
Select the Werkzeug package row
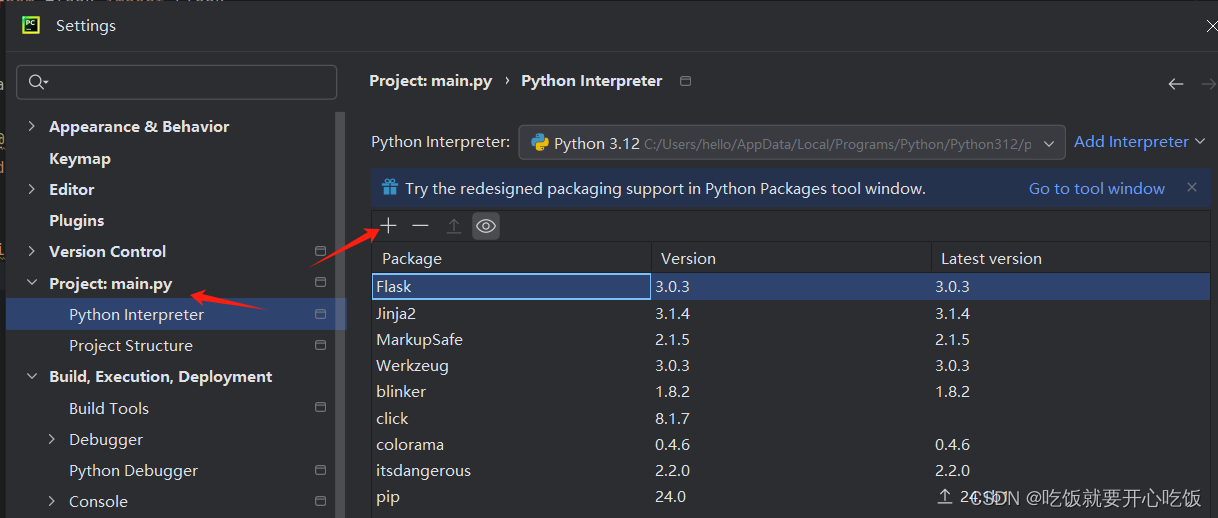791,365
